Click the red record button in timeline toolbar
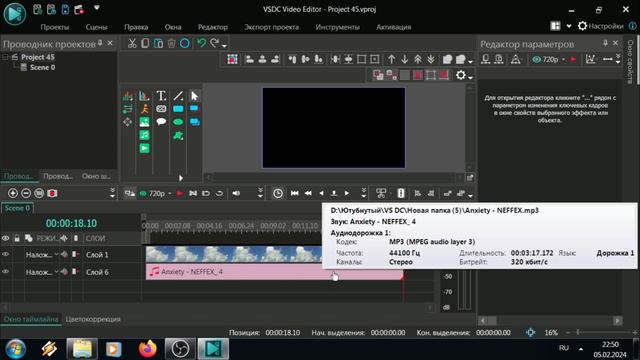Viewport: 640px width, 360px height. click(x=180, y=193)
